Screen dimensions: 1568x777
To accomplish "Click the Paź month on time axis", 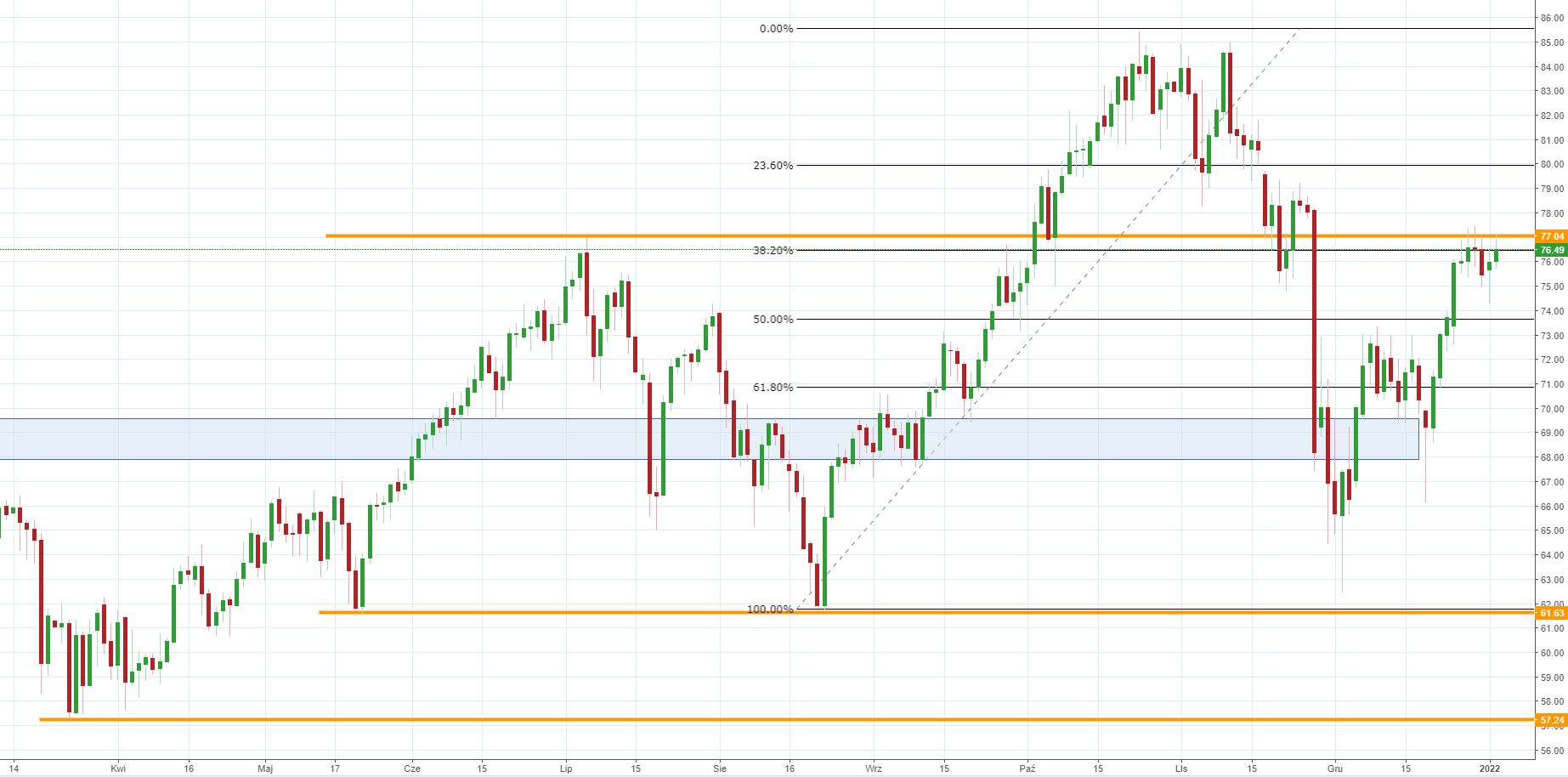I will 1027,768.
